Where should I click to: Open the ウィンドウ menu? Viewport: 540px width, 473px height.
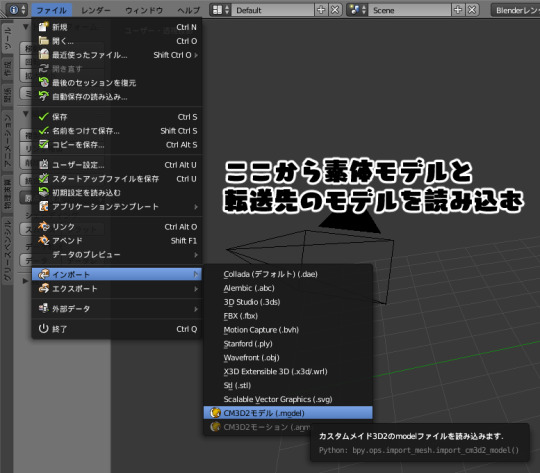tap(144, 10)
